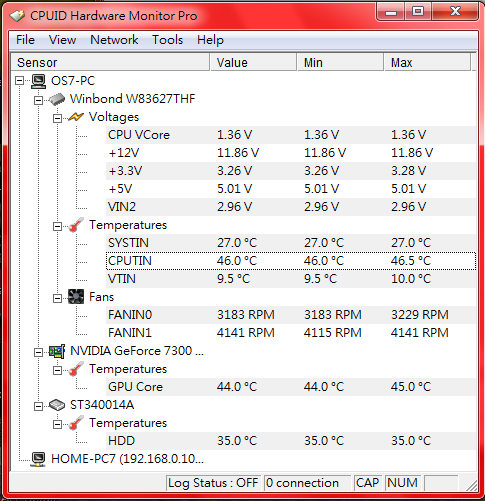Click the Voltages lightning icon
This screenshot has width=485, height=501.
[76, 117]
